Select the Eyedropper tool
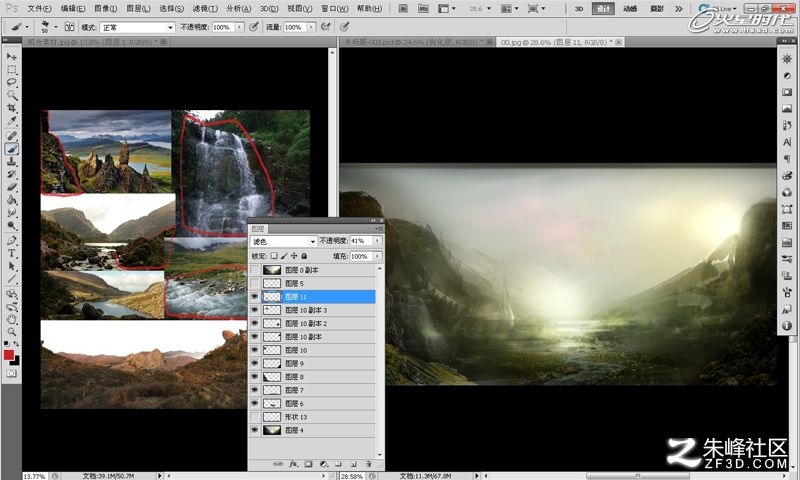The height and width of the screenshot is (480, 800). (x=12, y=121)
